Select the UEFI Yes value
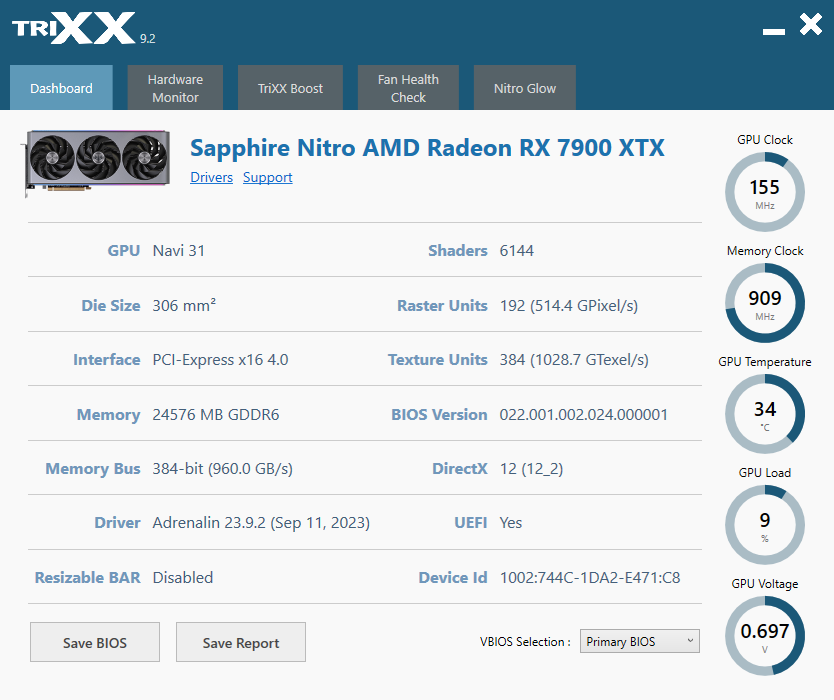The height and width of the screenshot is (700, 834). [511, 523]
